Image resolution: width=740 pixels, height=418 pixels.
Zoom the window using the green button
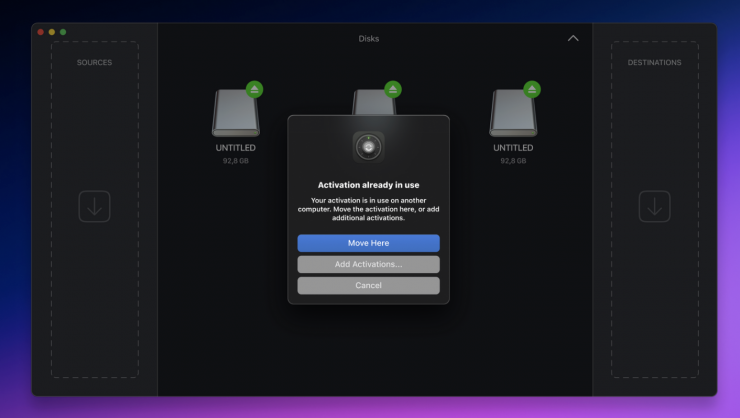tap(63, 32)
